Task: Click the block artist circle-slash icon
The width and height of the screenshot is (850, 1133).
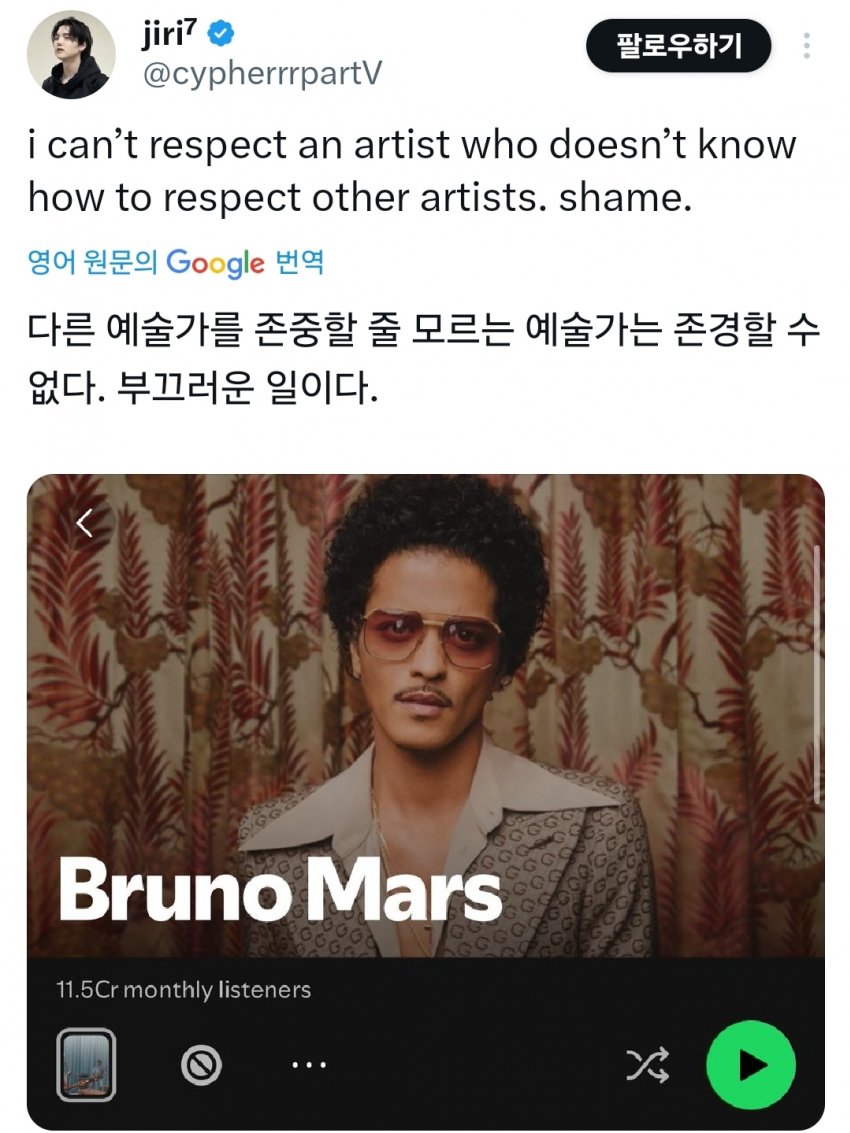Action: [x=201, y=1065]
